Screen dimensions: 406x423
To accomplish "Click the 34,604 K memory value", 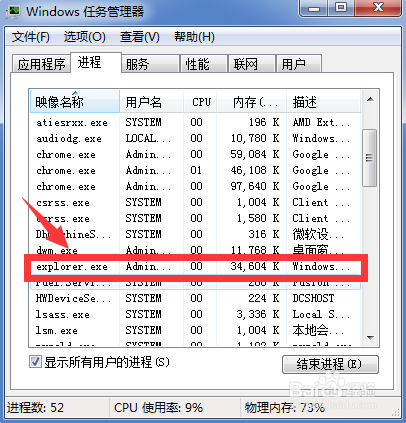I will pyautogui.click(x=255, y=266).
